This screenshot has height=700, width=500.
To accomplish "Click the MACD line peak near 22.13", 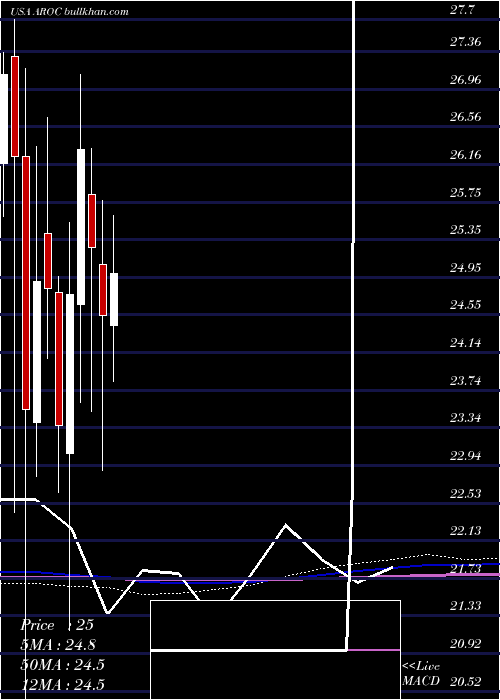I will (286, 525).
